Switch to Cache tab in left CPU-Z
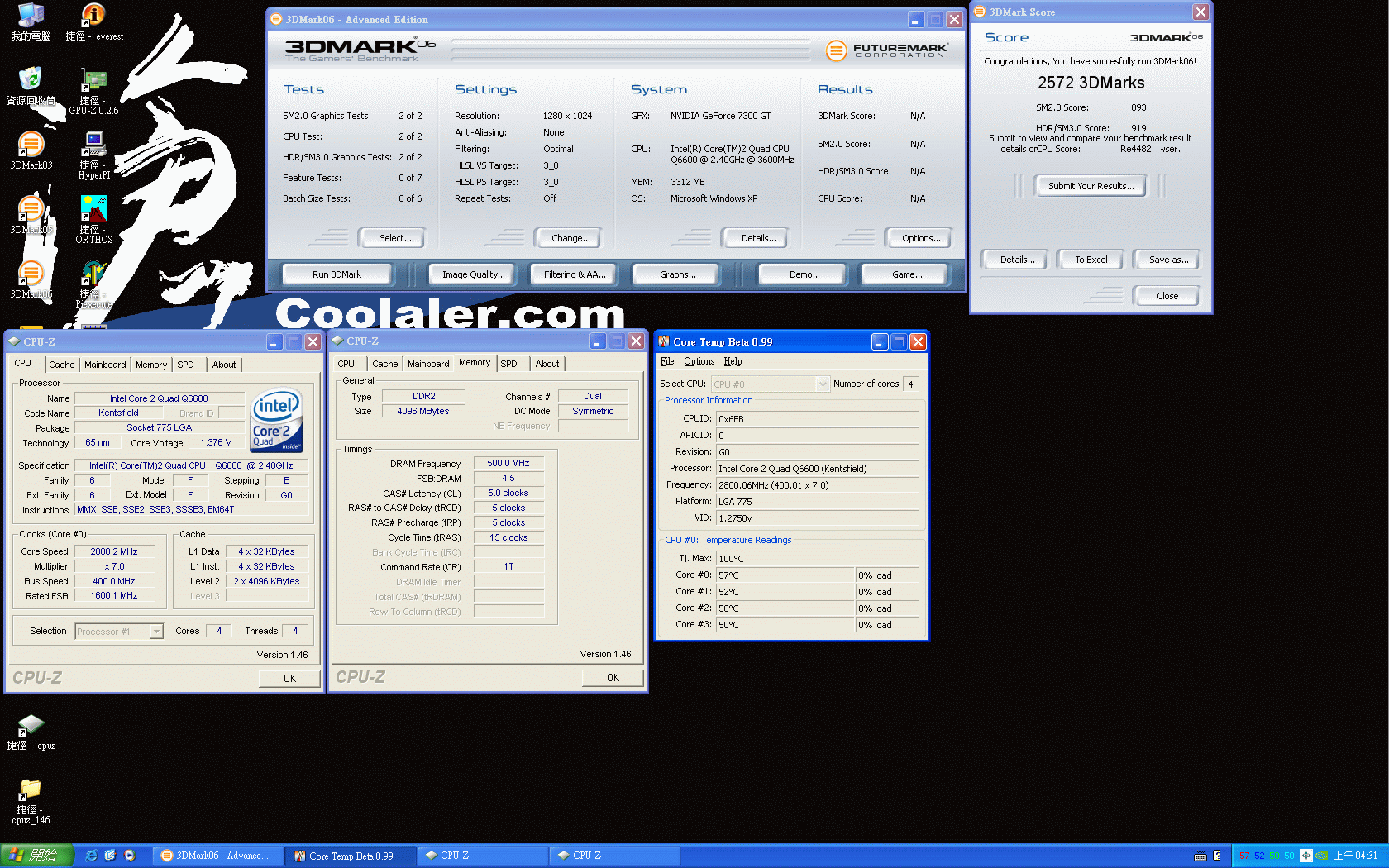The image size is (1389, 868). point(61,365)
